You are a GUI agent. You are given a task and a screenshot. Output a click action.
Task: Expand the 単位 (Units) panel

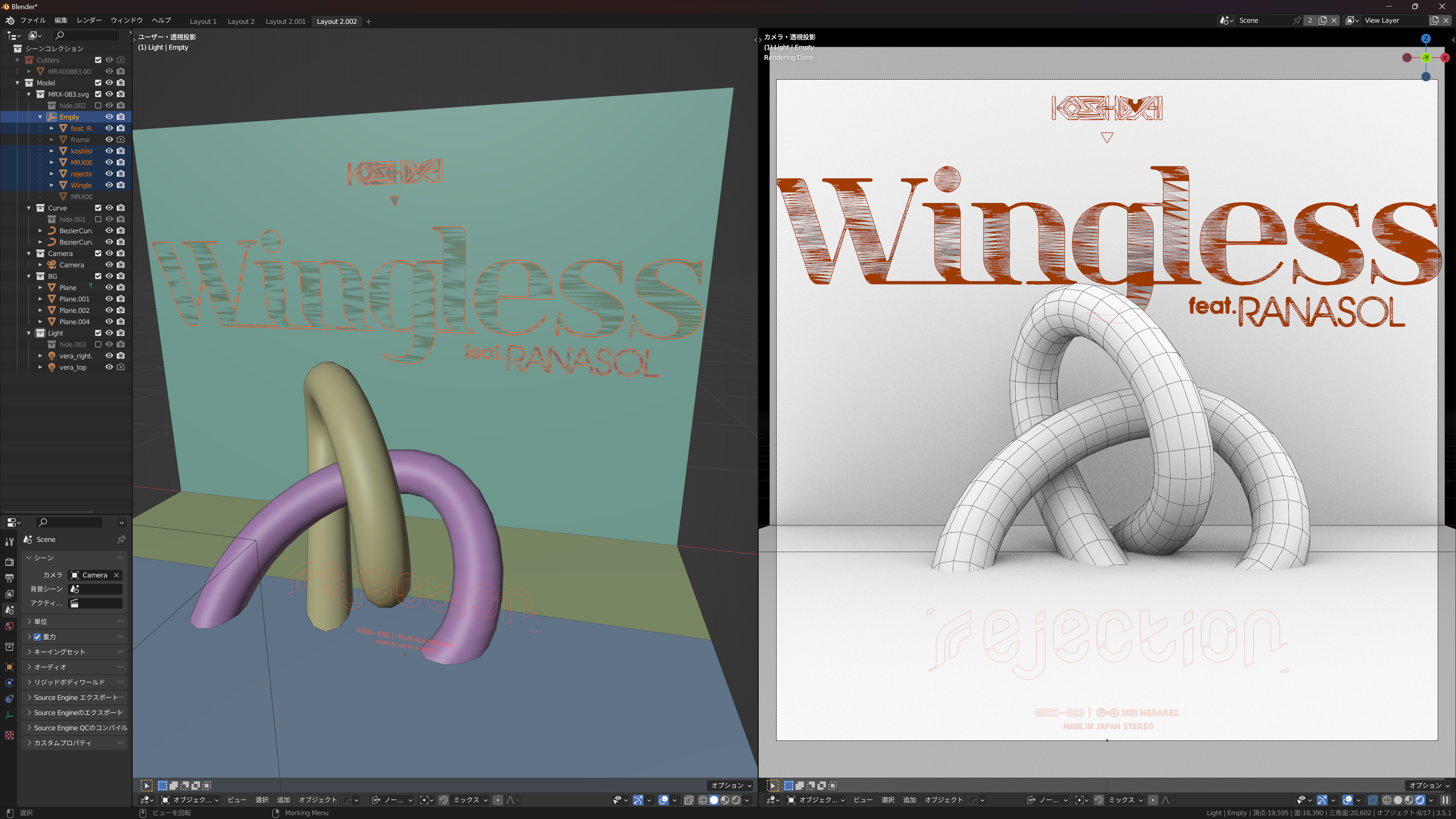[x=74, y=622]
